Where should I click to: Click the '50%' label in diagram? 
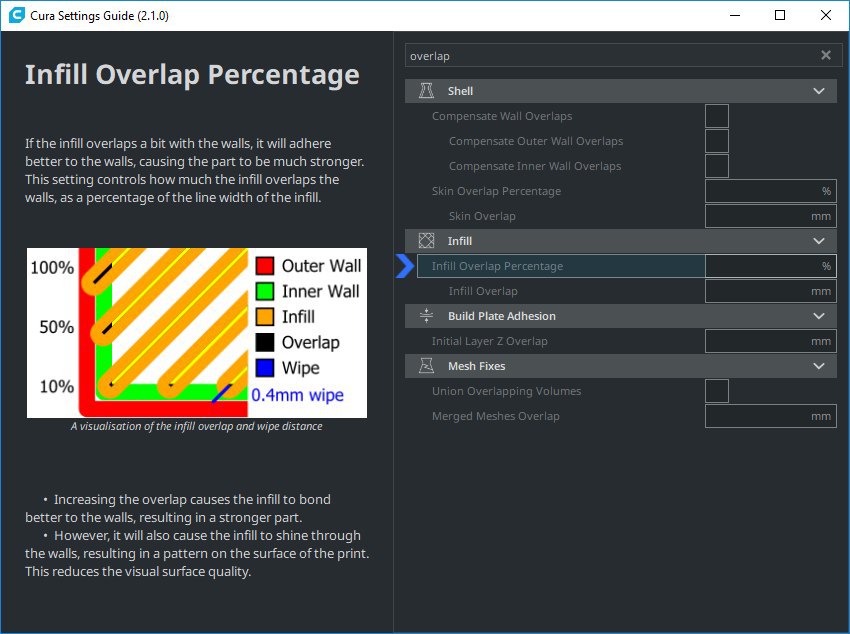coord(56,327)
